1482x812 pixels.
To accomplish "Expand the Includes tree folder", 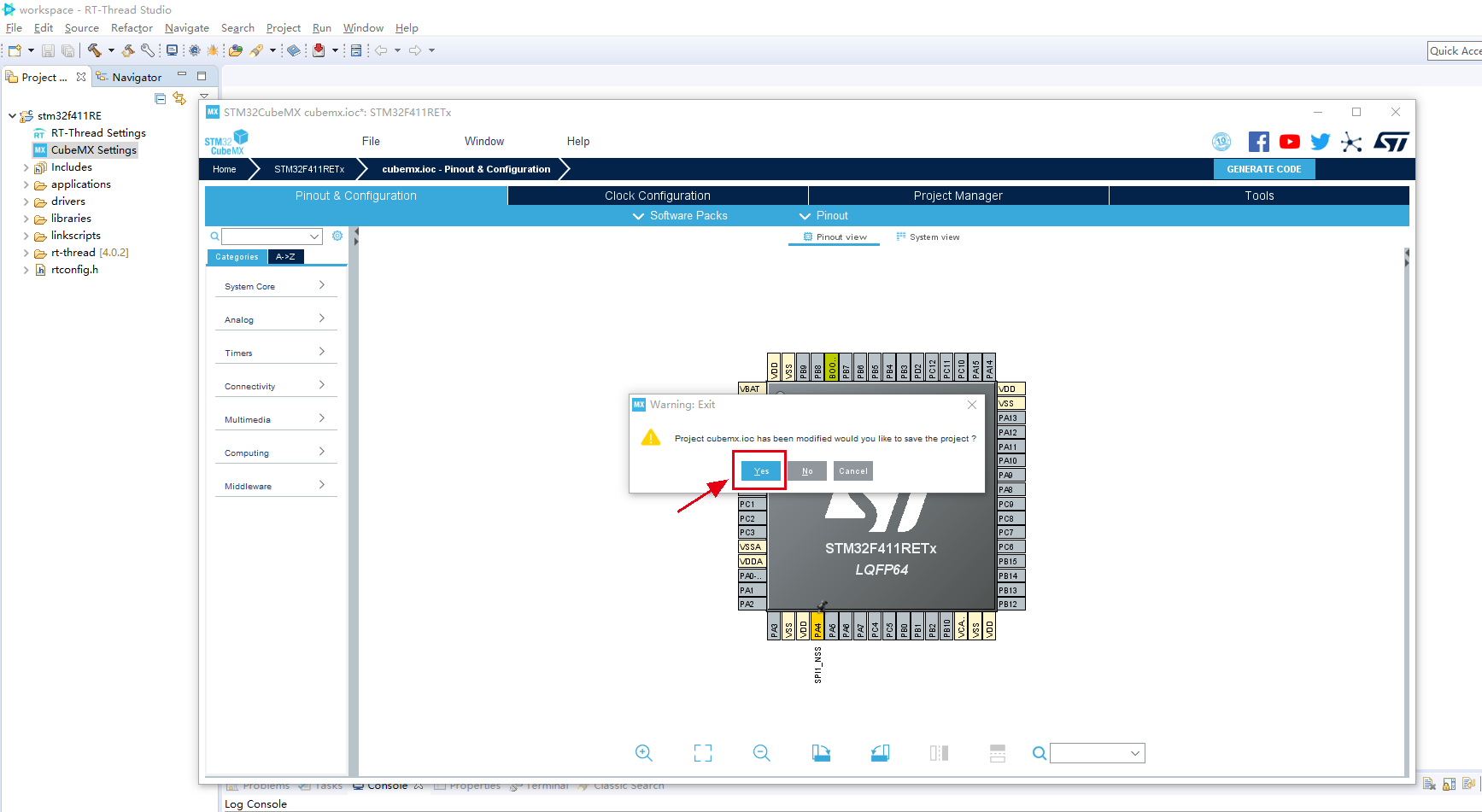I will (x=26, y=167).
